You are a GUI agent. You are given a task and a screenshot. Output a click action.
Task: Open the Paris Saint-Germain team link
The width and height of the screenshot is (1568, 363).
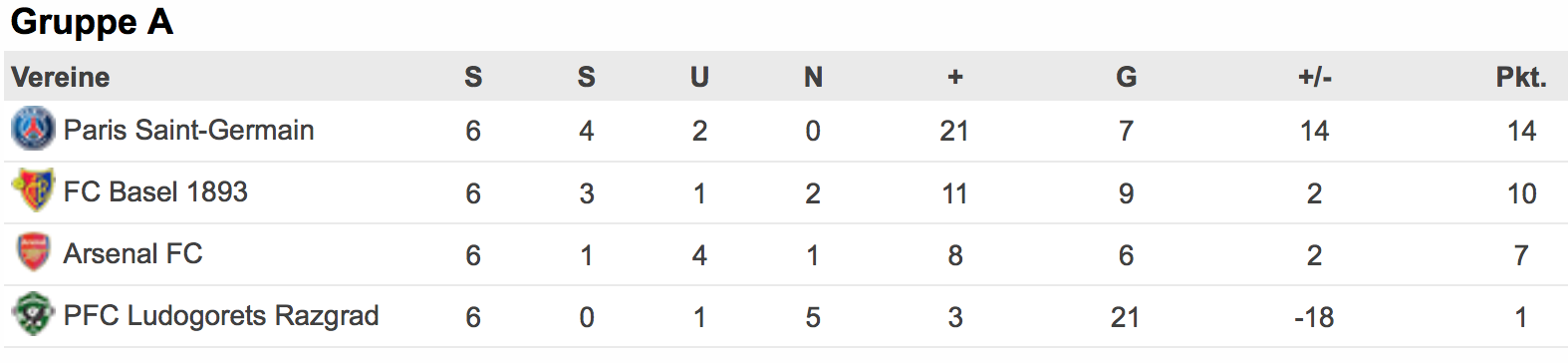(x=188, y=130)
